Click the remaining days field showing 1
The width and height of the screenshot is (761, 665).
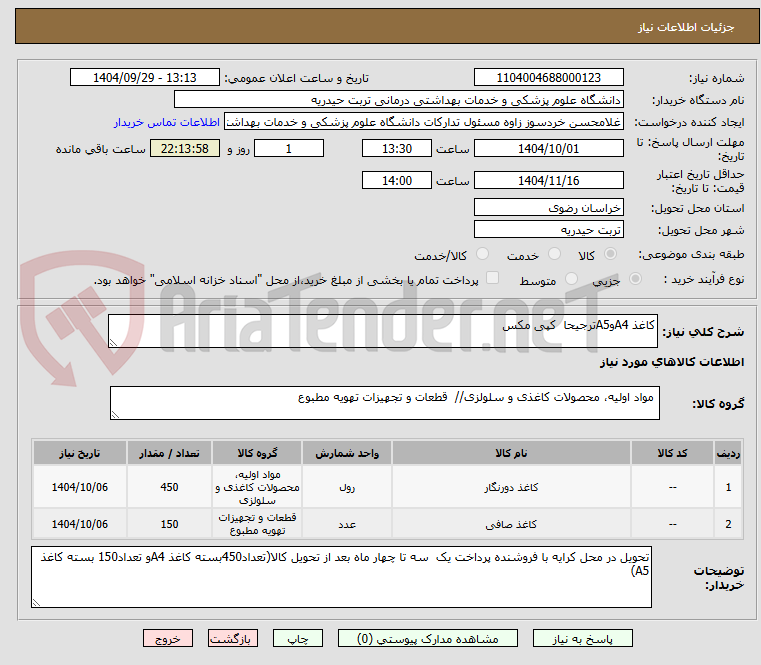point(289,148)
